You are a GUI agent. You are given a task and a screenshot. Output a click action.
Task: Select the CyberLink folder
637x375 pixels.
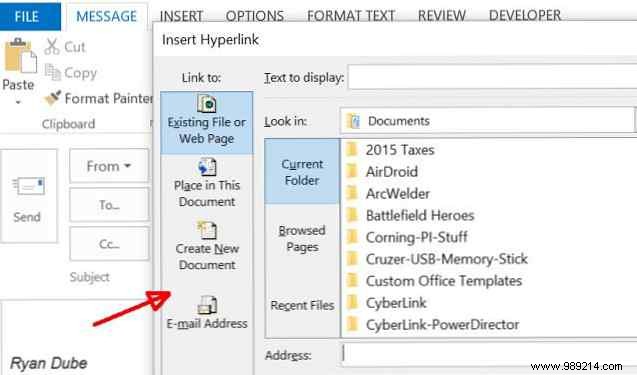396,303
